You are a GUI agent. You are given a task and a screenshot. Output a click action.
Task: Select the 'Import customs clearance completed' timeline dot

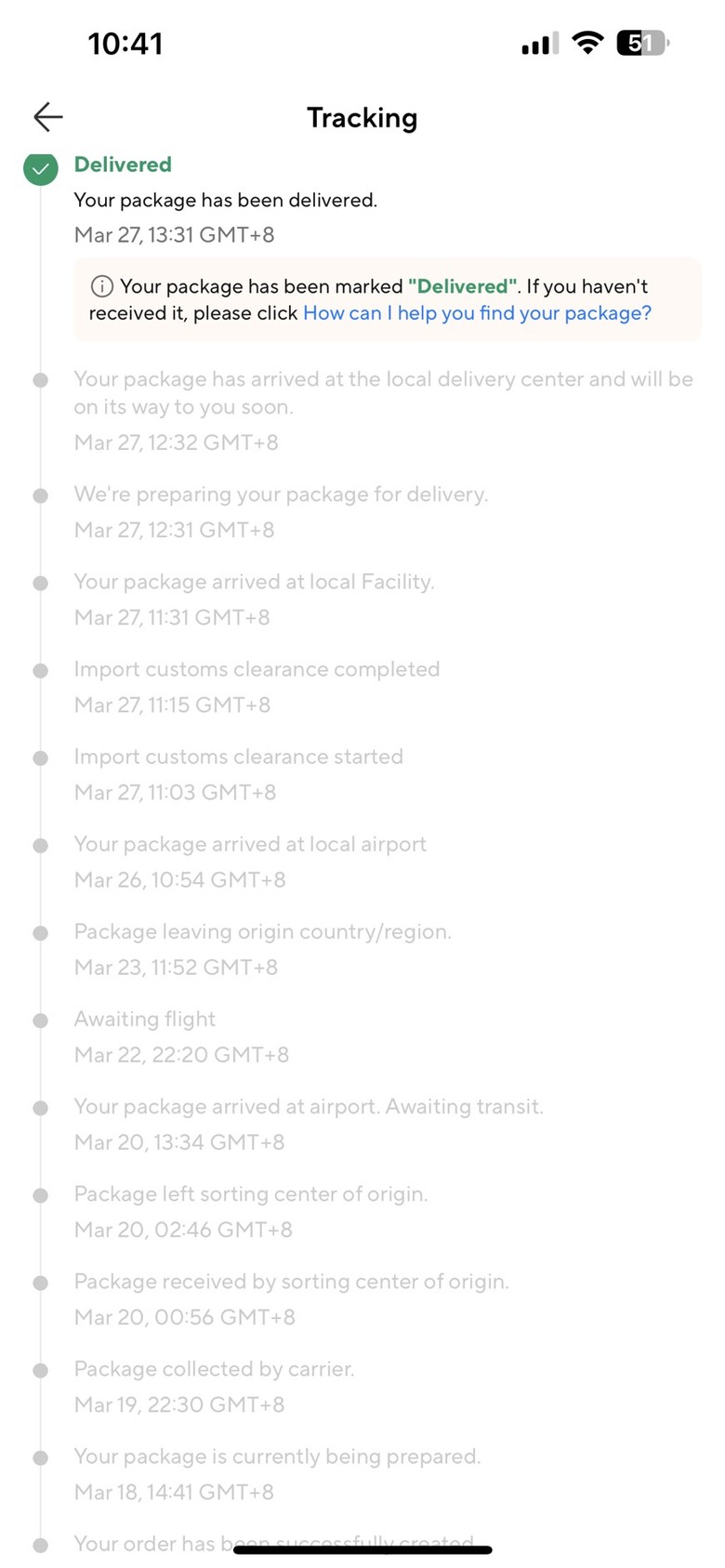coord(41,670)
